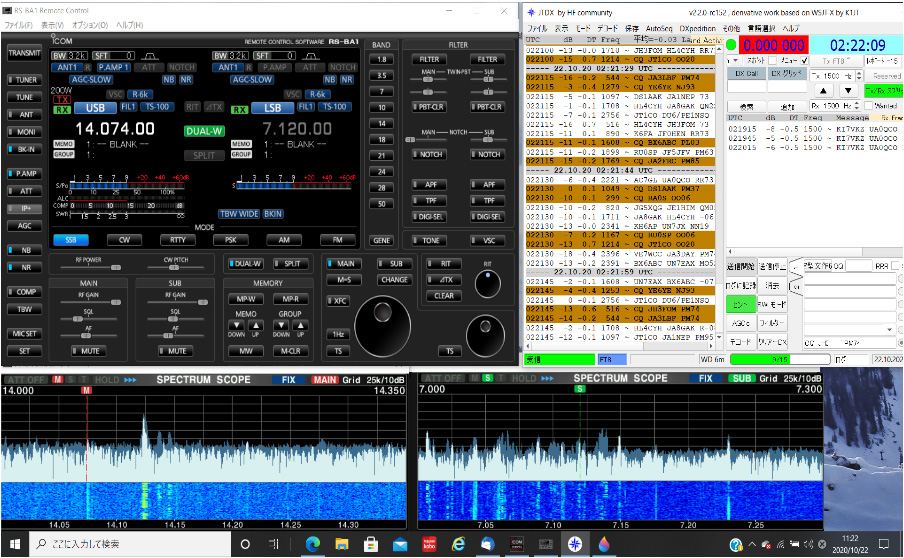Show hidden system tray icons chevron

[752, 544]
